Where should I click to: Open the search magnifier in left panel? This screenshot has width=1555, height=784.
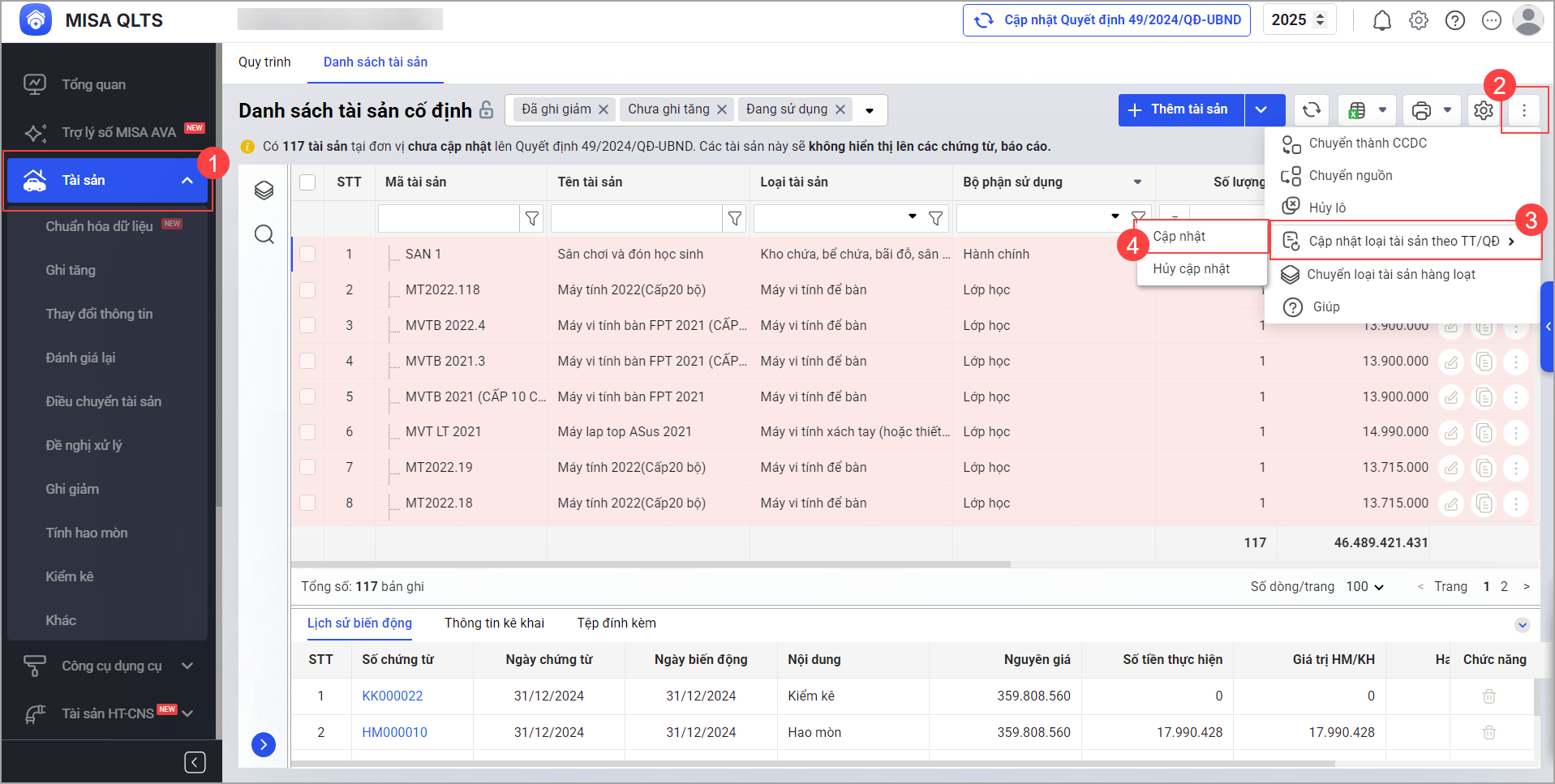[264, 235]
